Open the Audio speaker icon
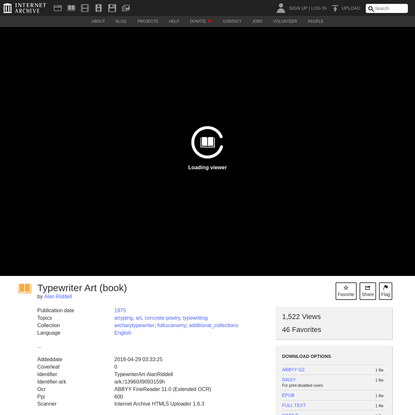Viewport: 415px width, 415px height. (98, 8)
